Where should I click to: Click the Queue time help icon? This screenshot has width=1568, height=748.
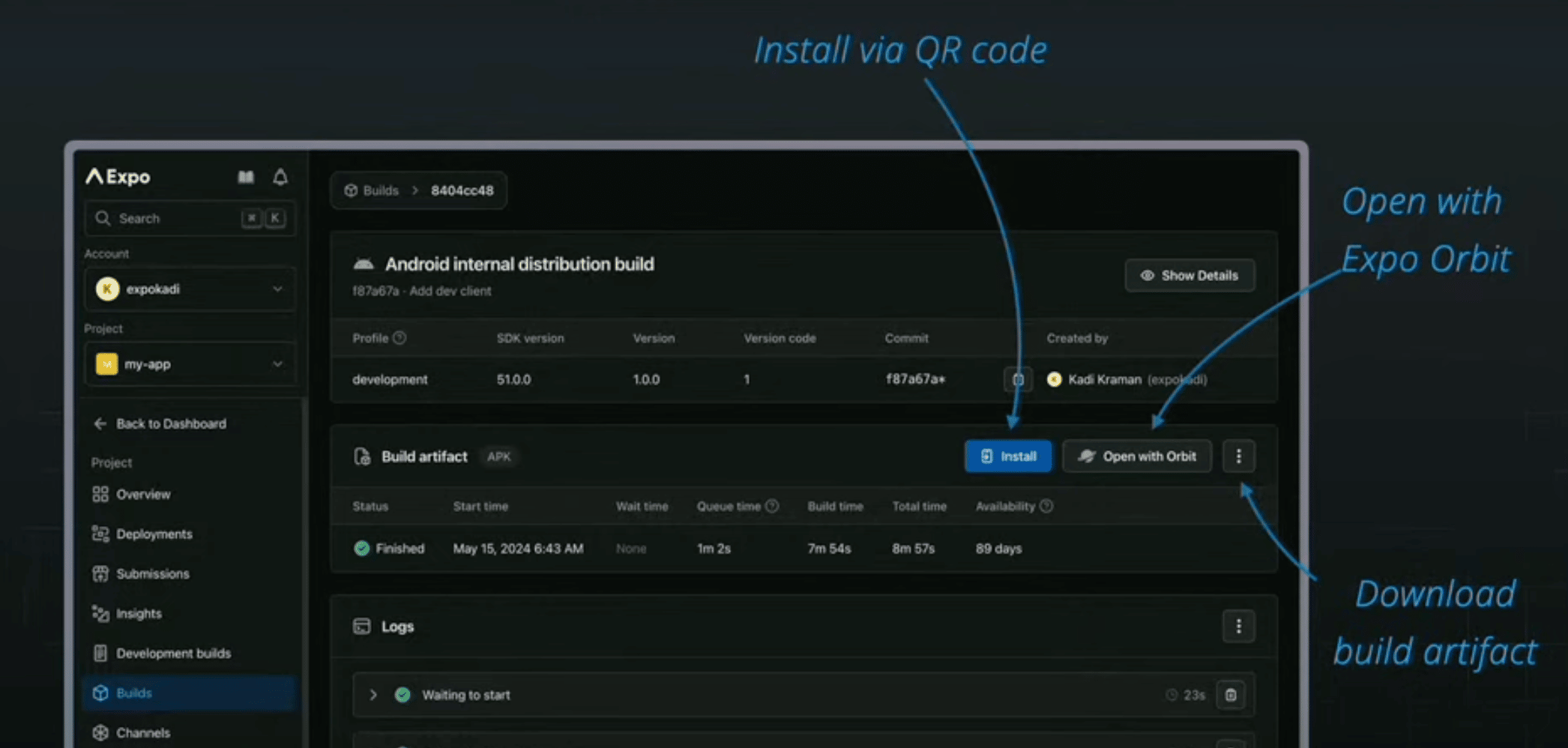(x=772, y=506)
